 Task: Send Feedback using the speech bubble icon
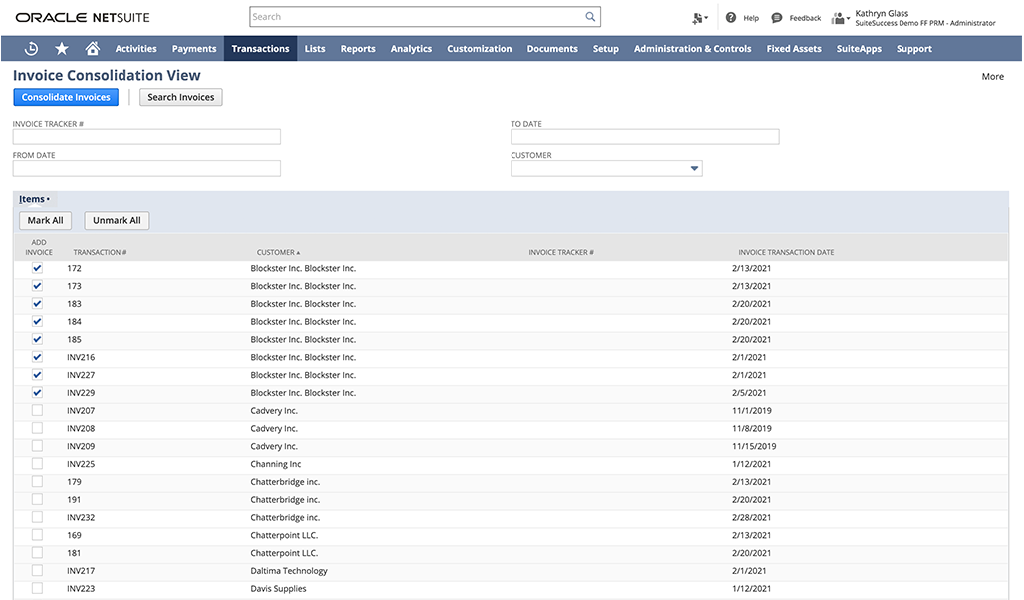(x=775, y=17)
